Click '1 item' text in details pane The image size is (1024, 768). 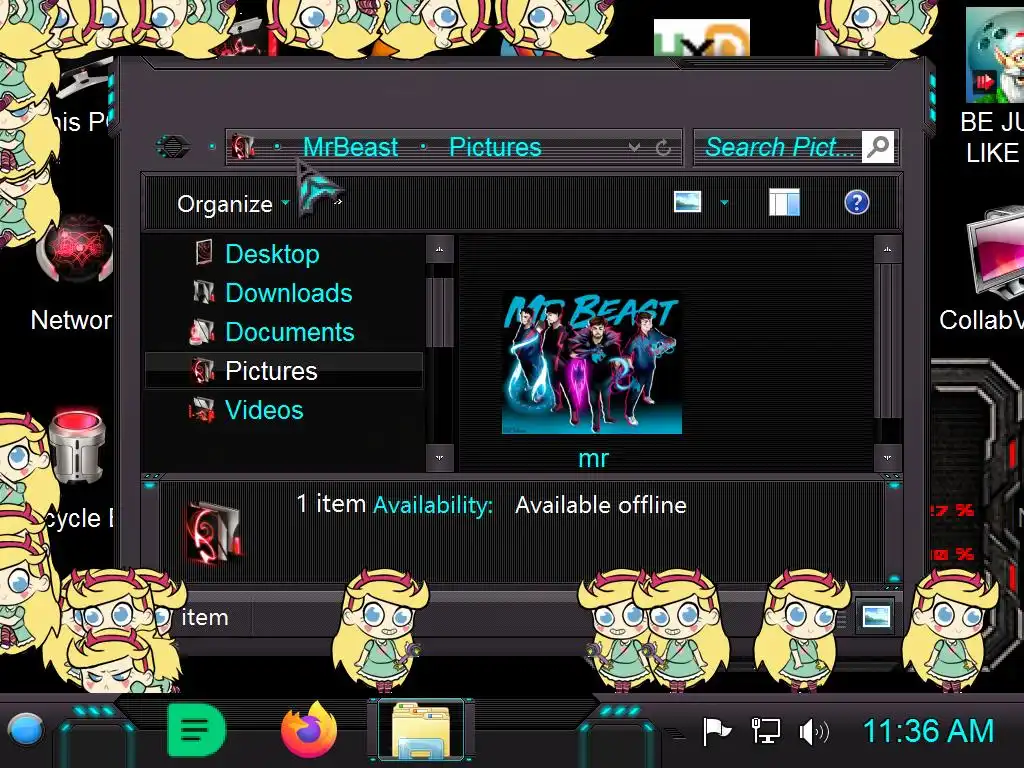(x=331, y=504)
